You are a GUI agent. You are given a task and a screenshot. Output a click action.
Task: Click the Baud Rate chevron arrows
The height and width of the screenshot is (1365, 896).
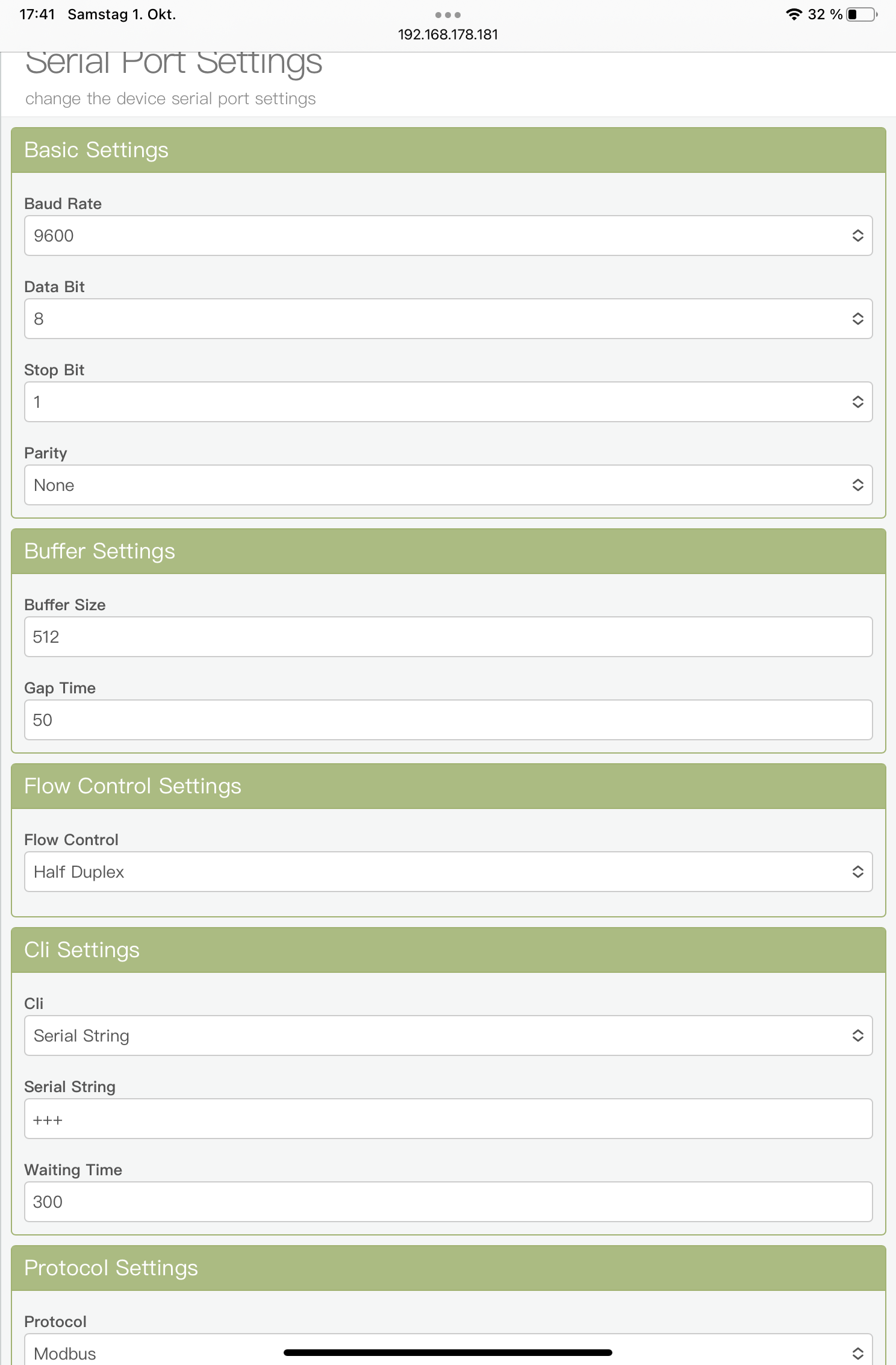click(x=857, y=236)
